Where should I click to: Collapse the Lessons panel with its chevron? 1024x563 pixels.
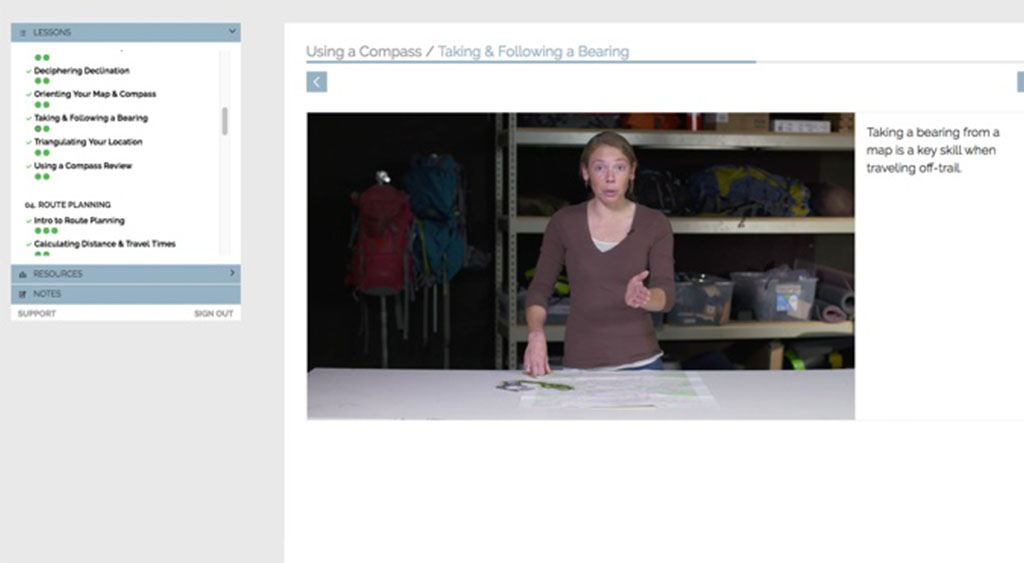(x=231, y=32)
